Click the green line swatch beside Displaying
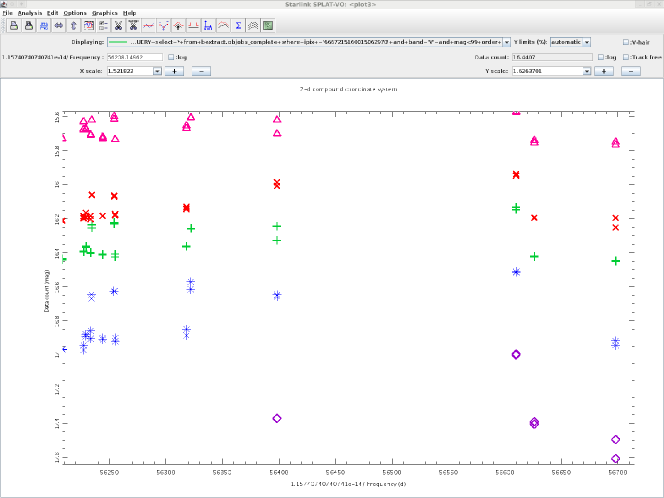 (x=118, y=42)
